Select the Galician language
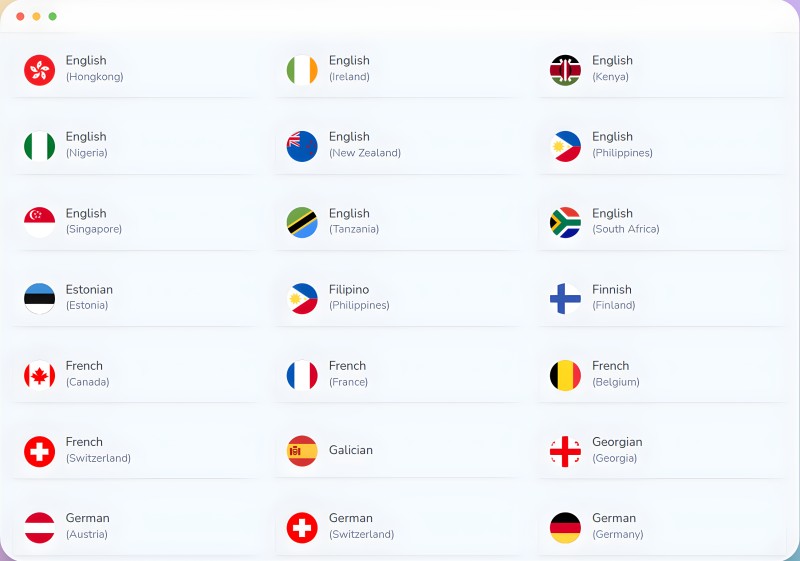Image resolution: width=800 pixels, height=561 pixels. tap(399, 451)
